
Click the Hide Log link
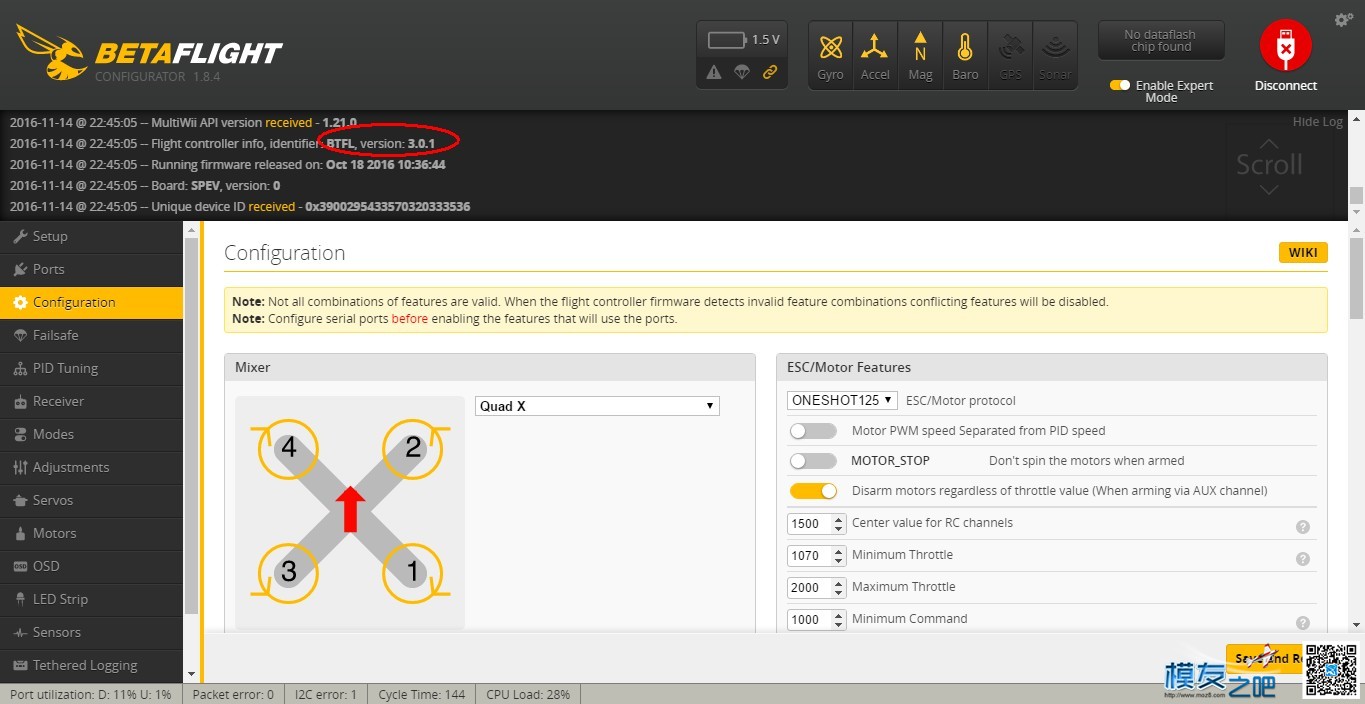1317,122
